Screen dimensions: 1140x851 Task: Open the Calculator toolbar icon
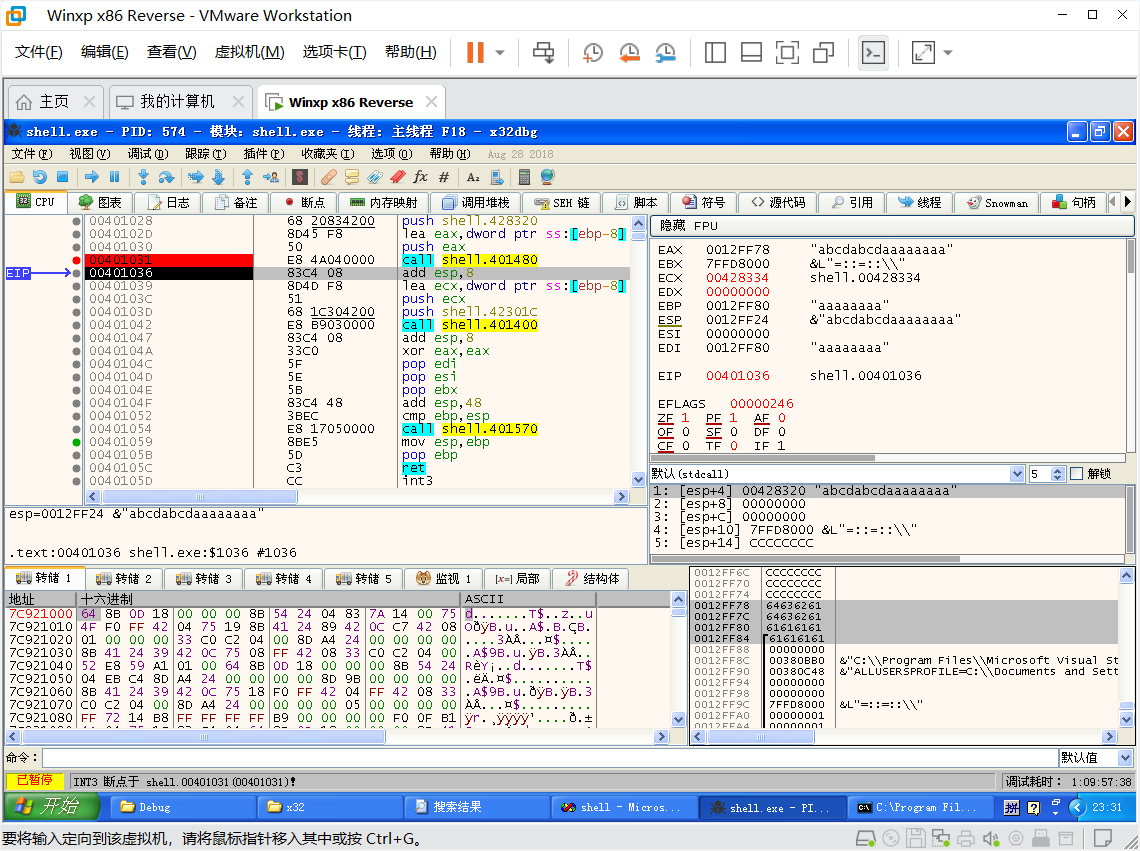[523, 177]
